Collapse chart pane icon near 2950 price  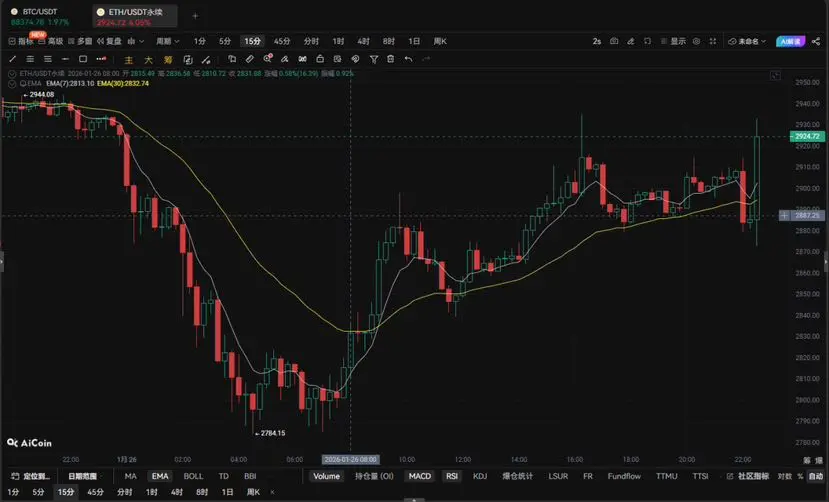coord(775,76)
